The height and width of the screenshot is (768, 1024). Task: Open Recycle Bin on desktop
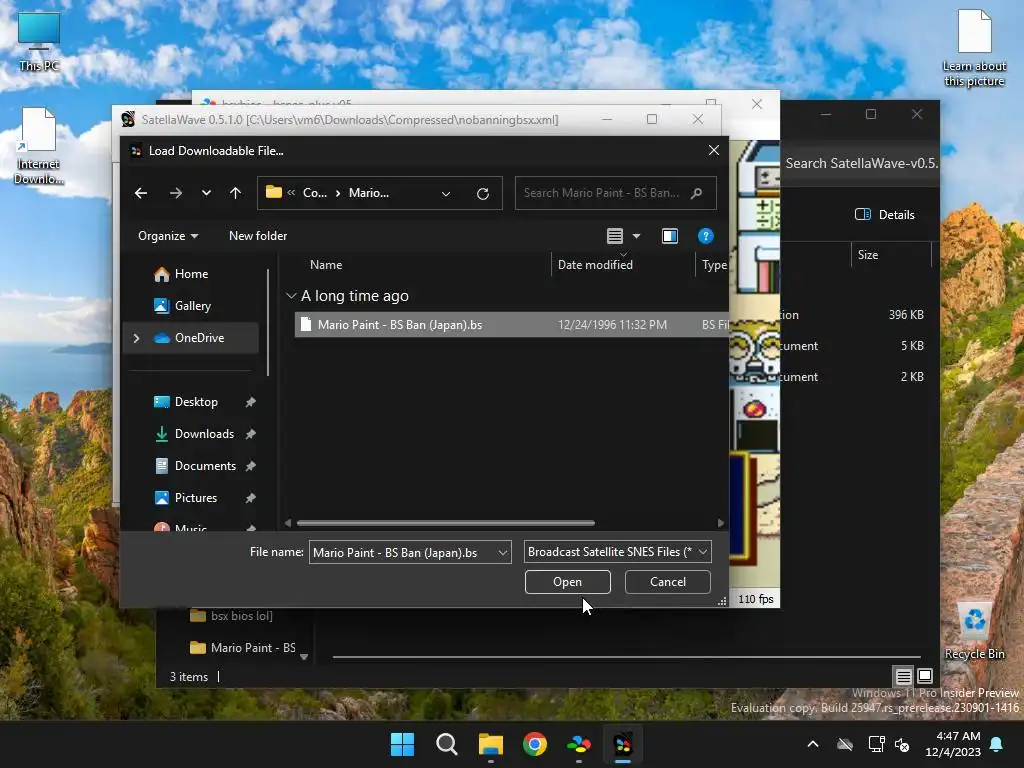point(974,632)
